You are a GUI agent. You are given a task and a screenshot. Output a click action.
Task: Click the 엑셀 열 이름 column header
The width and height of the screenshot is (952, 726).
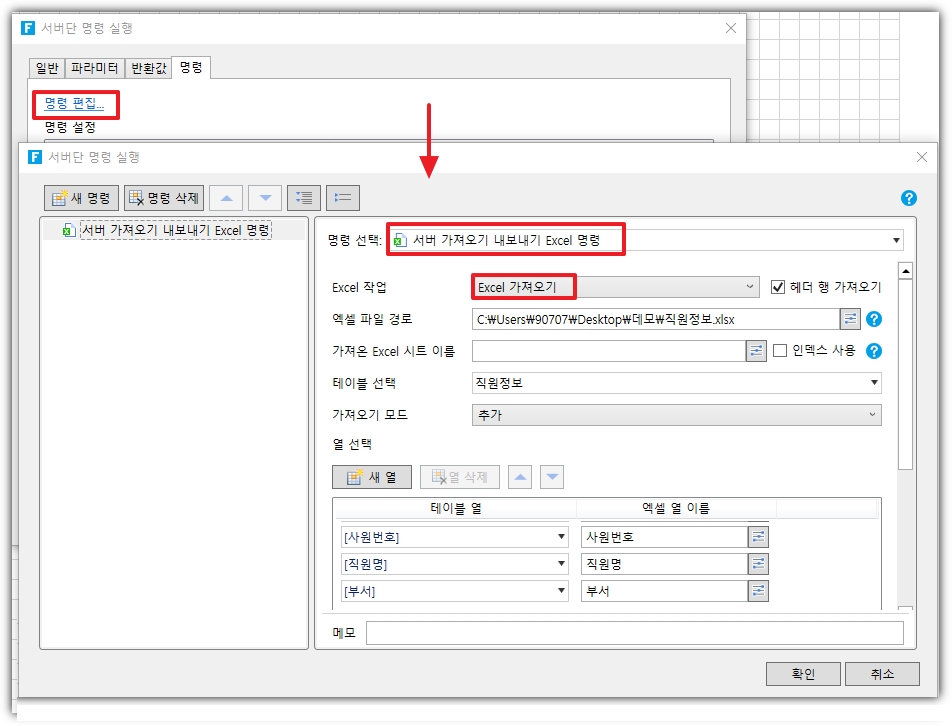click(676, 508)
